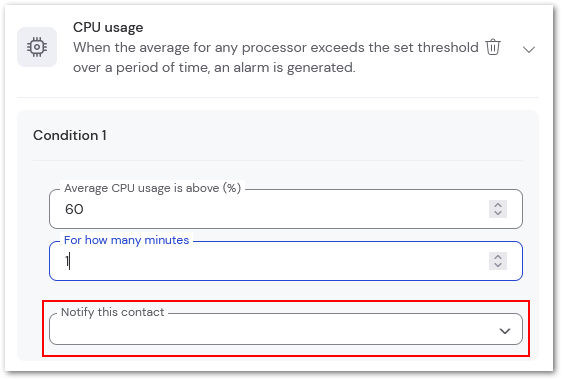This screenshot has height=380, width=562.
Task: Click the Notify this contact label
Action: [113, 312]
